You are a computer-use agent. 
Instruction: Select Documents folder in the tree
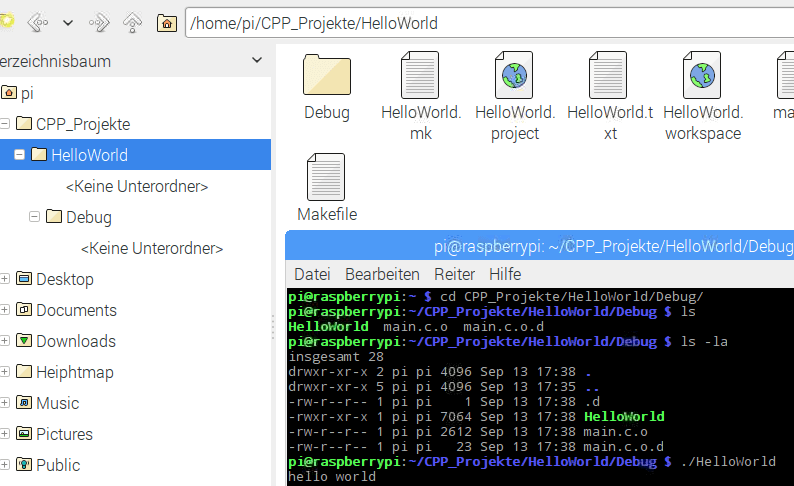(76, 310)
